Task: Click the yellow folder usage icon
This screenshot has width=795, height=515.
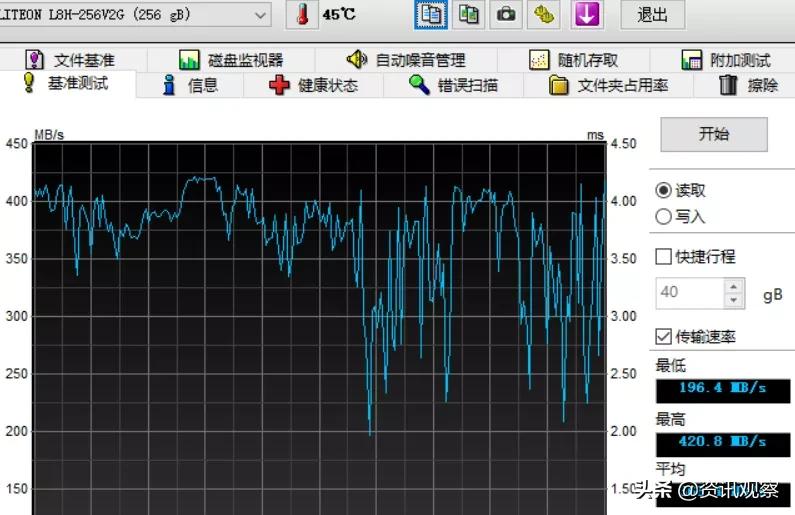Action: pyautogui.click(x=559, y=85)
